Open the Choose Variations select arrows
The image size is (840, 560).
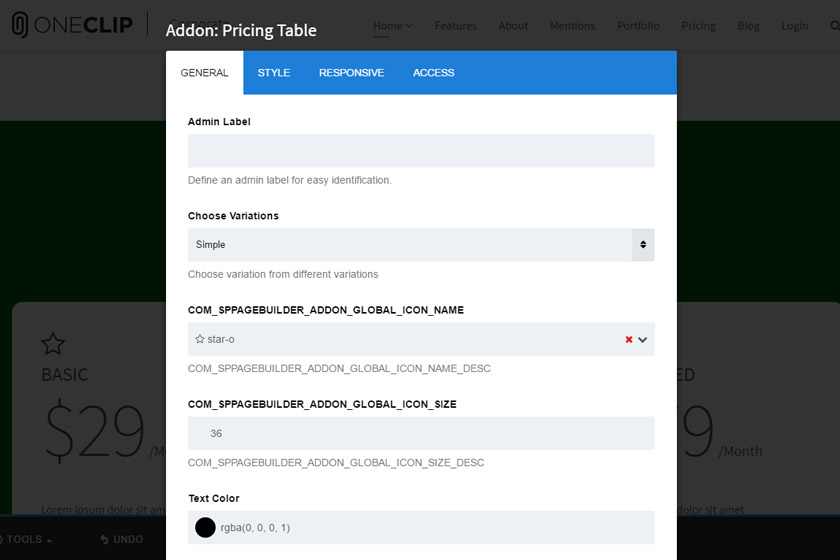click(x=643, y=244)
